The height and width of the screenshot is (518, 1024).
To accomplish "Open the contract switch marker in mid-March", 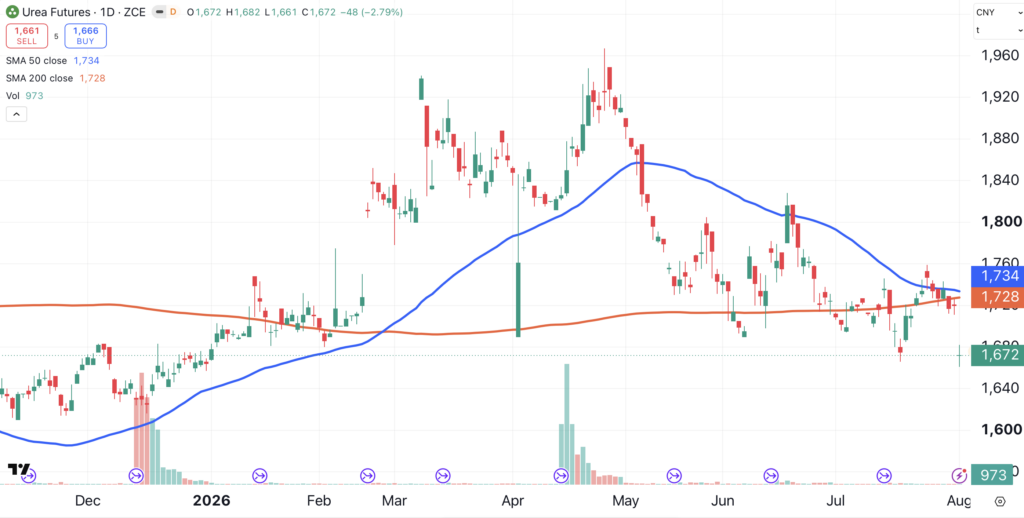I will pyautogui.click(x=443, y=476).
